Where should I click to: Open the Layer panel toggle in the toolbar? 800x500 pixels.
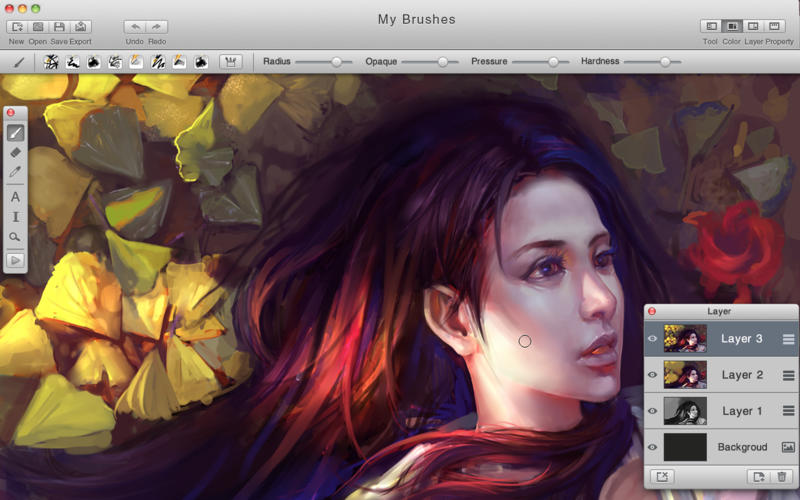point(753,26)
